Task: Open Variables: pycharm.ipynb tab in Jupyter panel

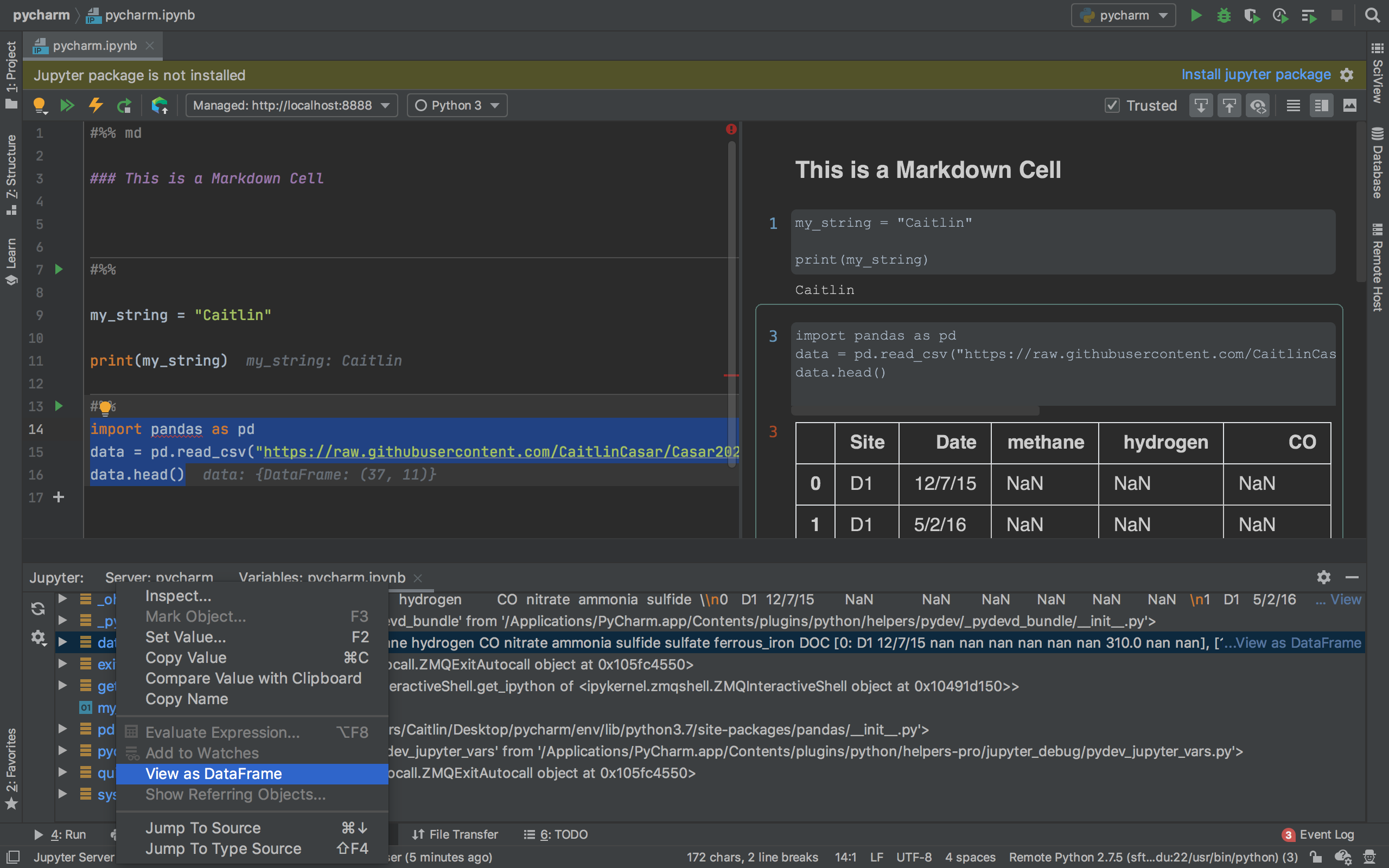Action: [322, 577]
